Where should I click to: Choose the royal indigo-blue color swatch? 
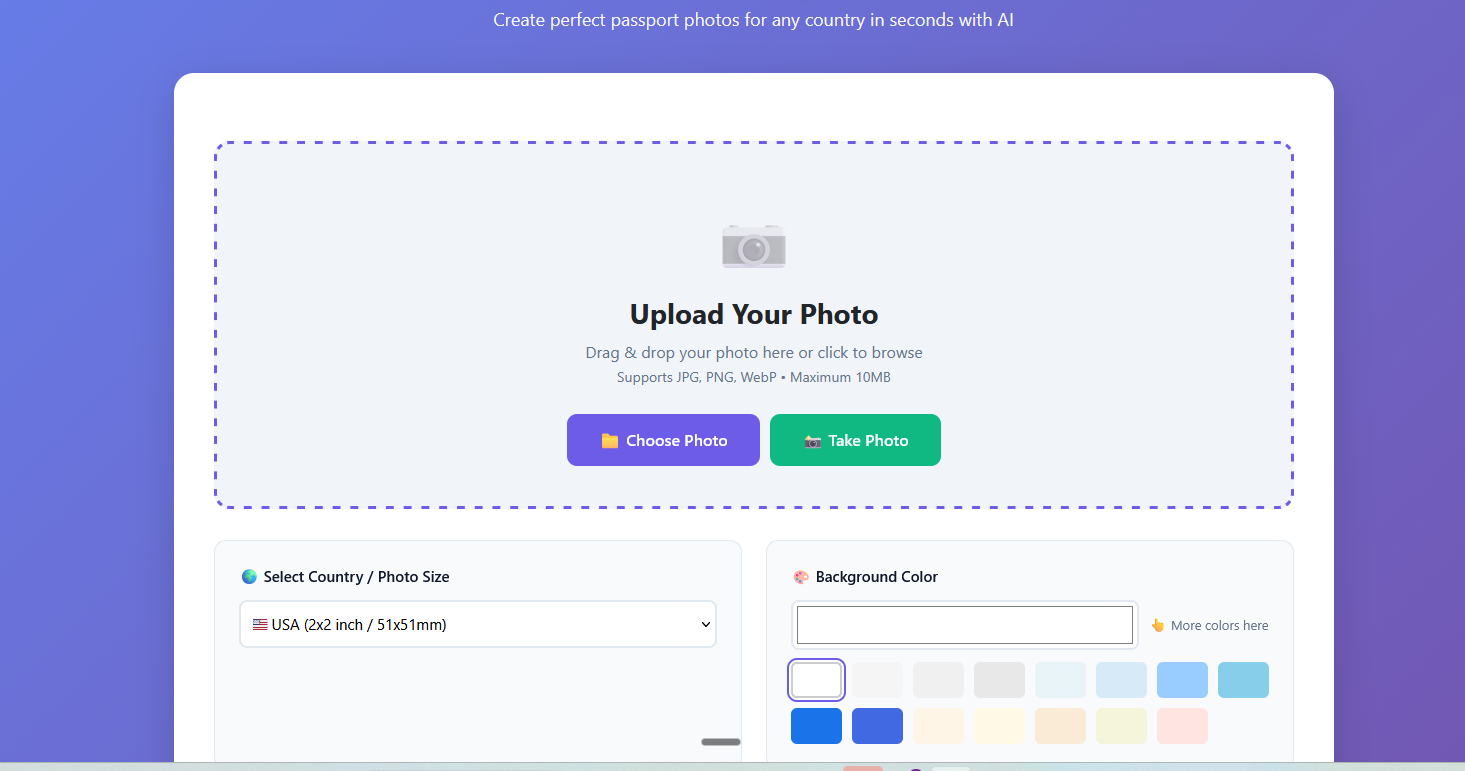click(x=877, y=726)
